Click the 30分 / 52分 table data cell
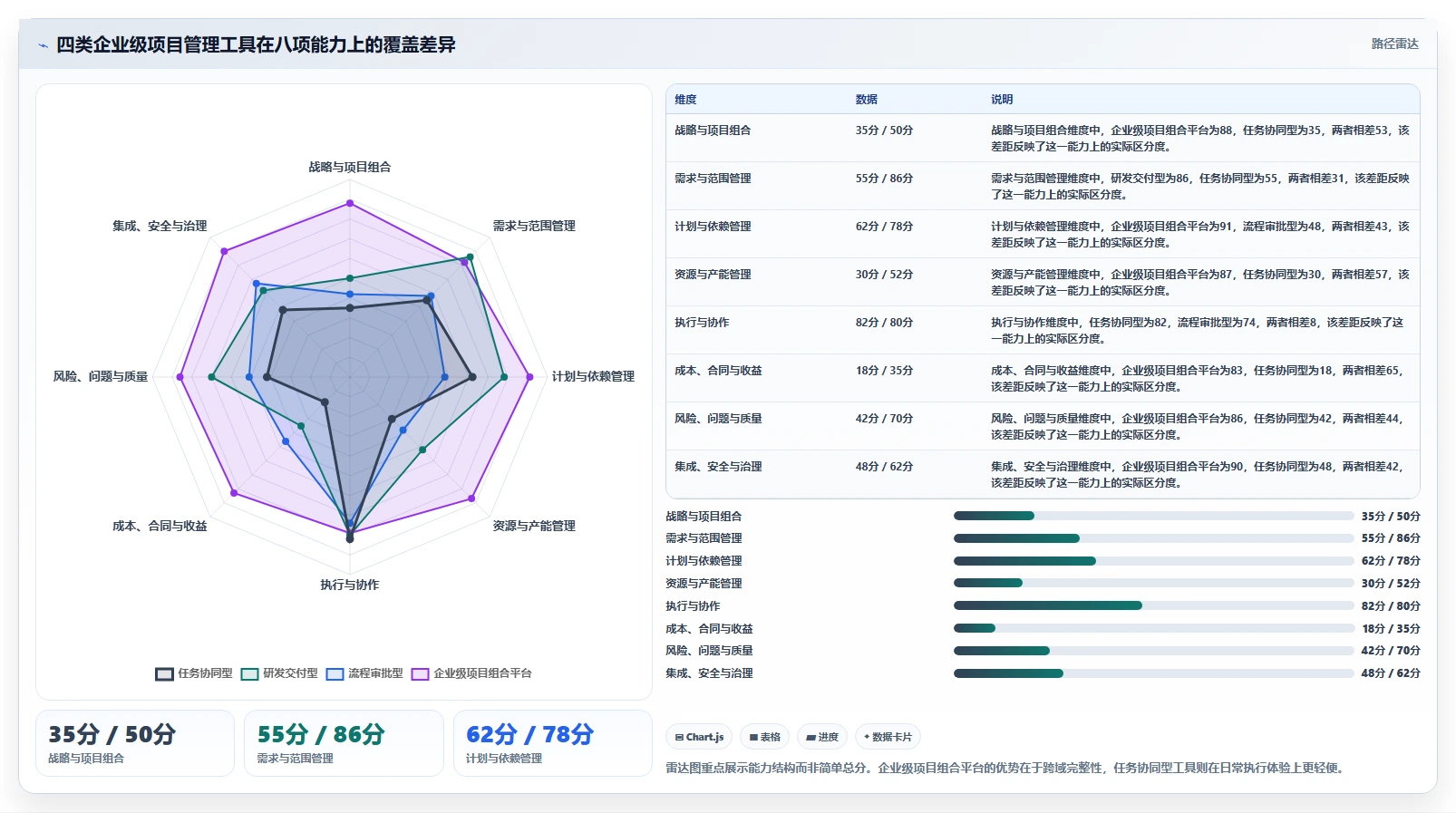This screenshot has width=1456, height=813. point(884,275)
